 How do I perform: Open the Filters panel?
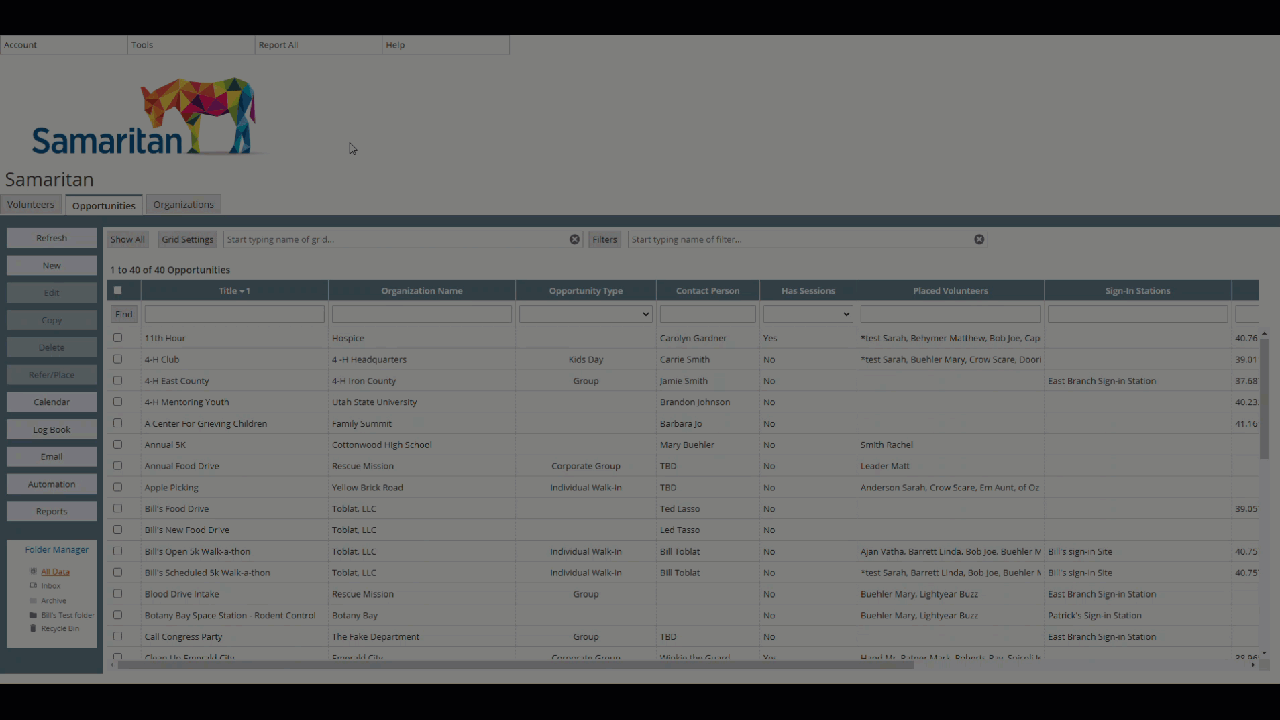point(604,239)
